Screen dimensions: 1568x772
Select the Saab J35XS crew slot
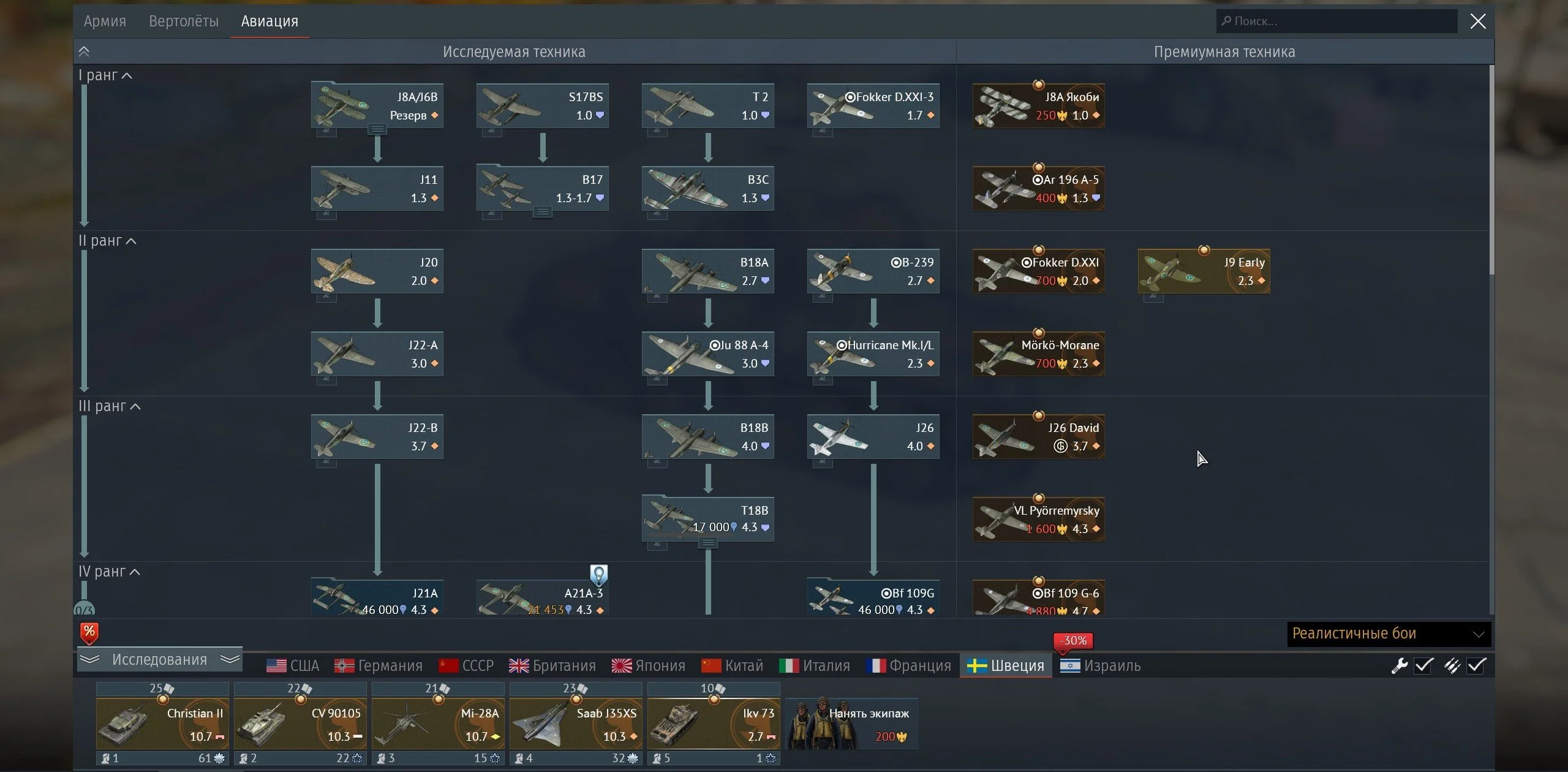[576, 724]
